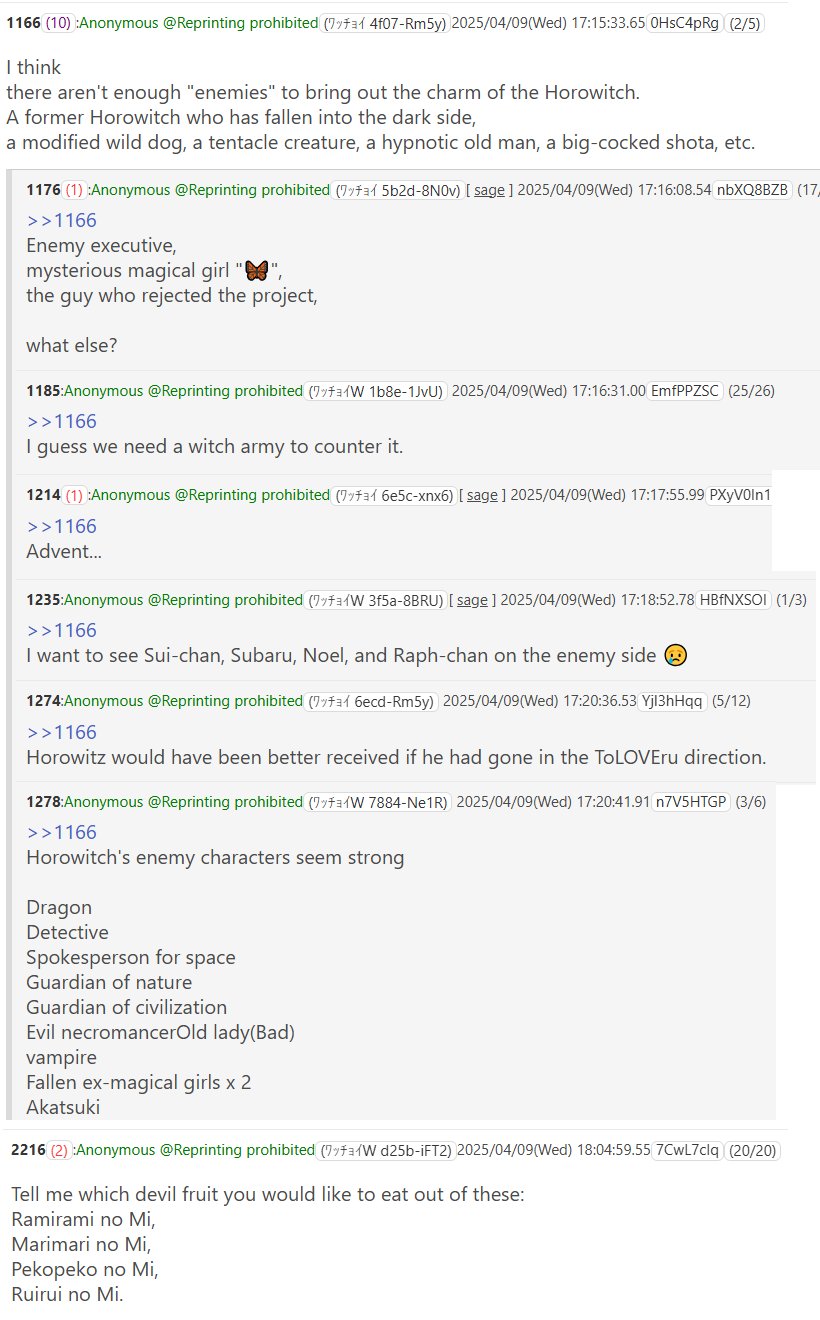Click the ID badge 7CwL7clq
820x1320 pixels.
687,1151
